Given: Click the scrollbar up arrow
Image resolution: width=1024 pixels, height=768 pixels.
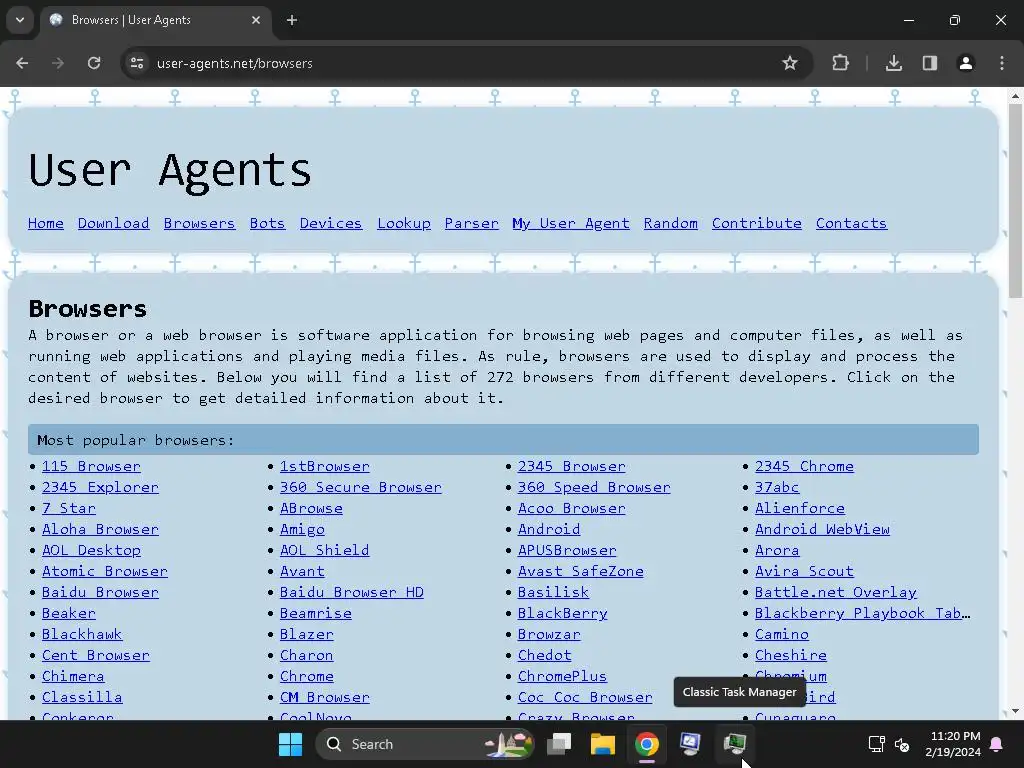Looking at the screenshot, I should click(1015, 95).
